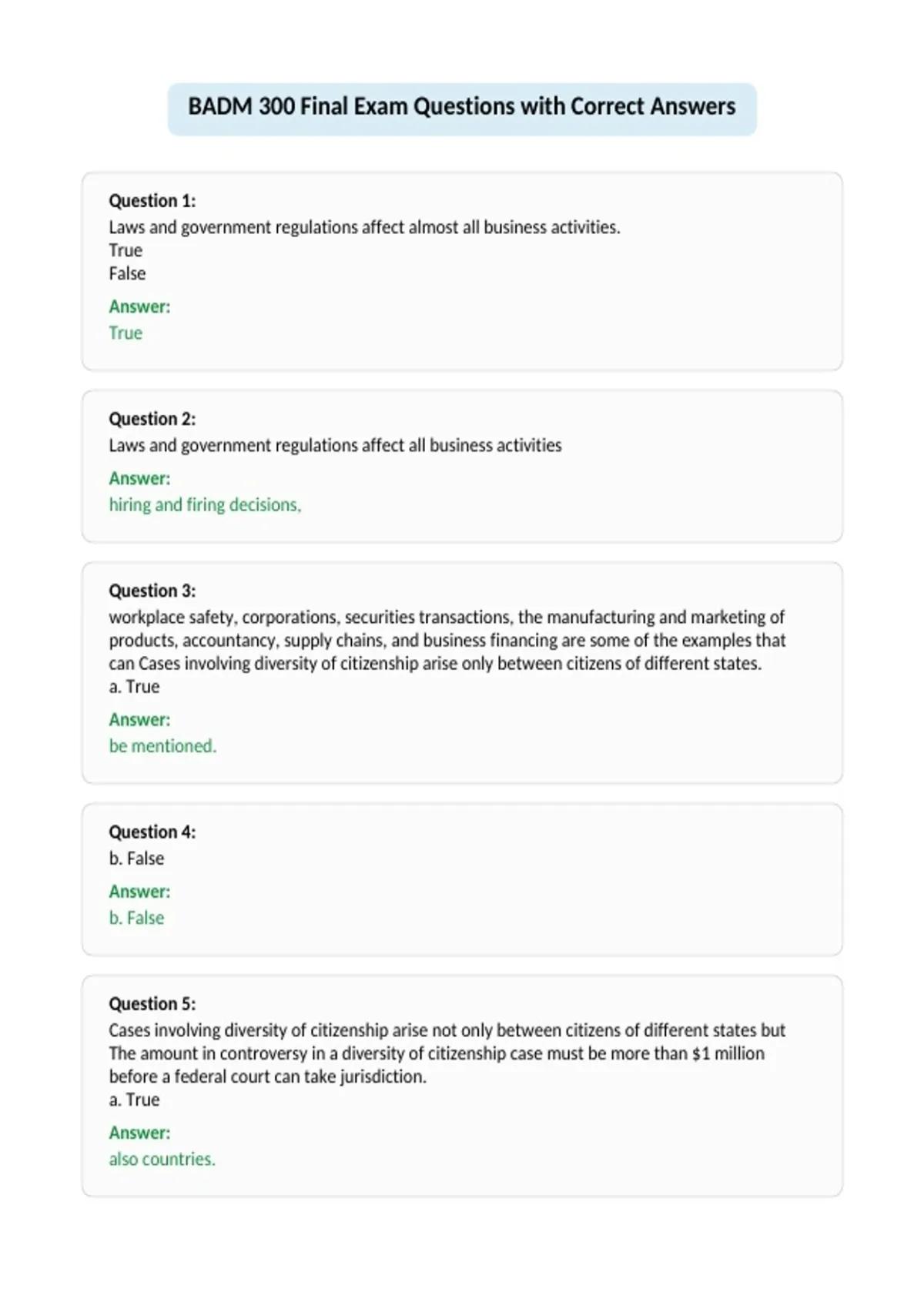This screenshot has height=1309, width=924.
Task: Select the Question 5 heading
Action: 152,1004
